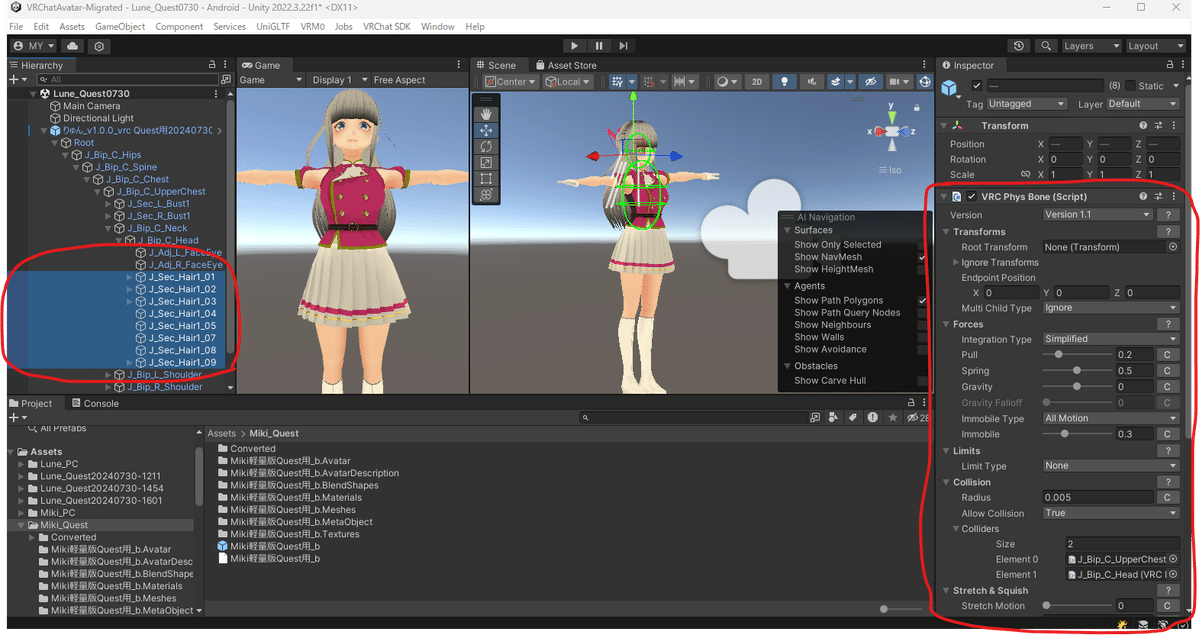Open Allow Collision dropdown (True)
Screen dimensions: 1200x635
1111,513
